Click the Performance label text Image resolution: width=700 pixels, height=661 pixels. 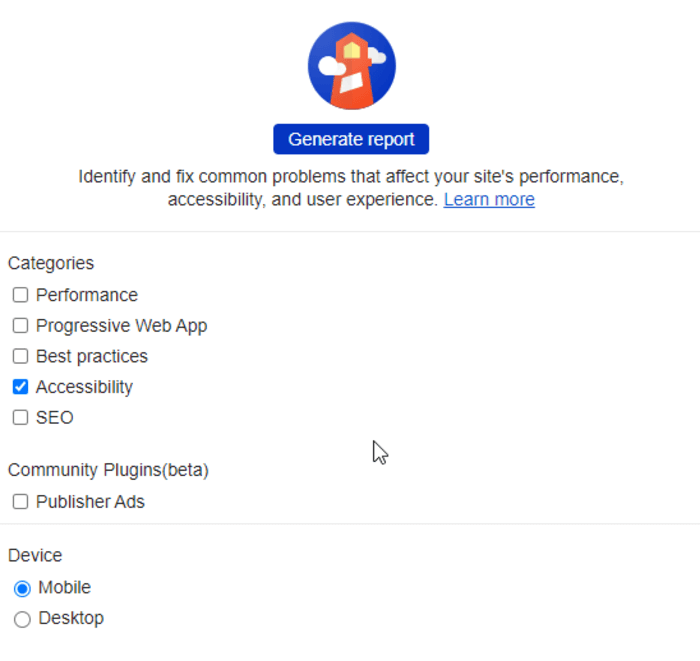pos(87,295)
